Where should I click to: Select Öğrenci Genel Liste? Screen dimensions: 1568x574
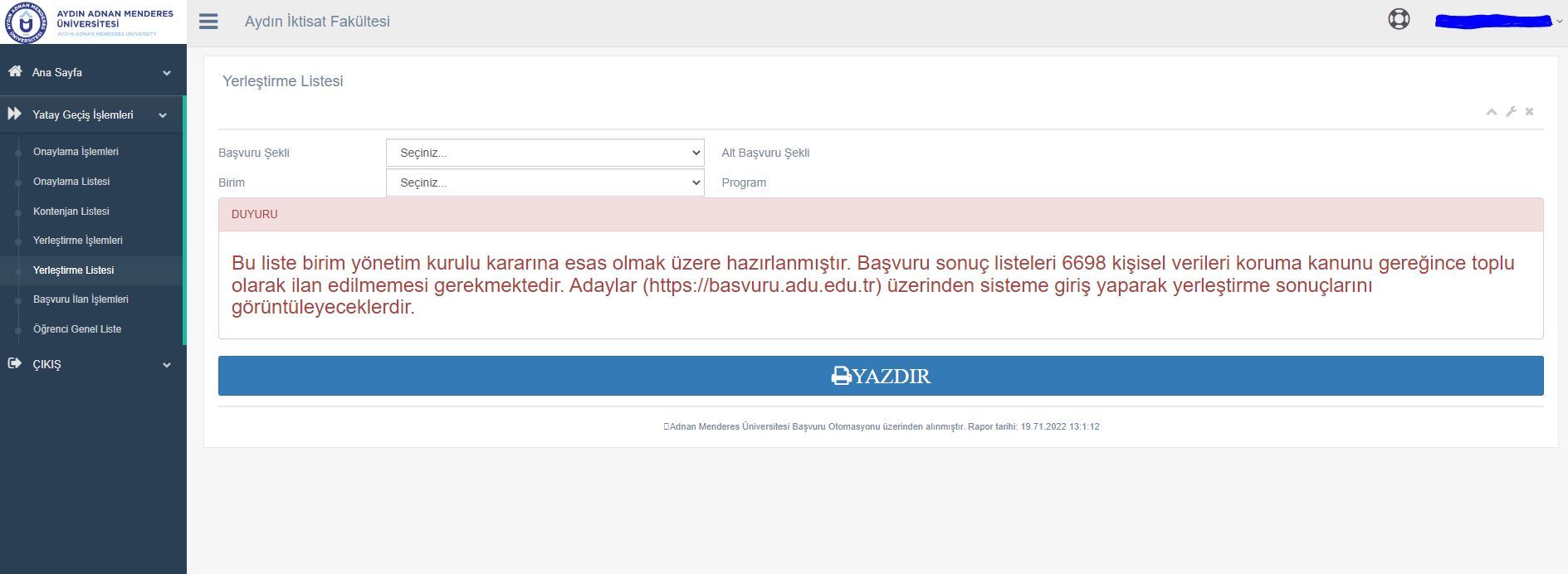click(77, 329)
